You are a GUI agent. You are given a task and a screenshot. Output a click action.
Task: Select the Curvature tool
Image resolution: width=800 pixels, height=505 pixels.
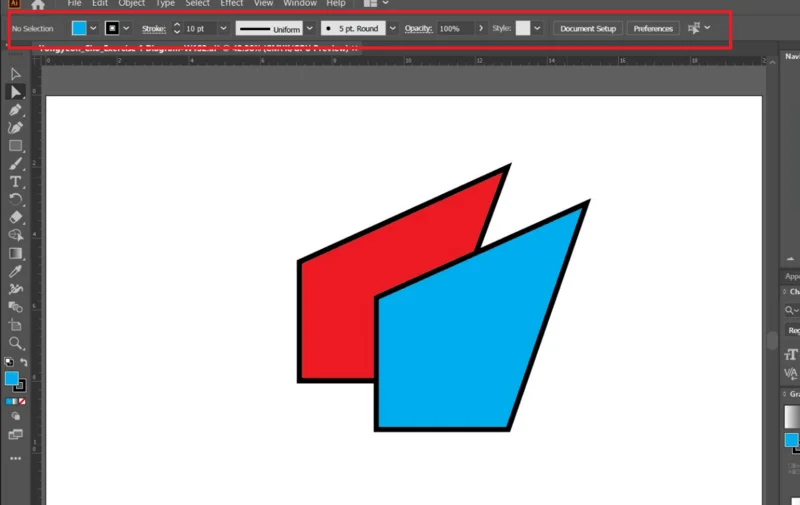click(x=15, y=128)
